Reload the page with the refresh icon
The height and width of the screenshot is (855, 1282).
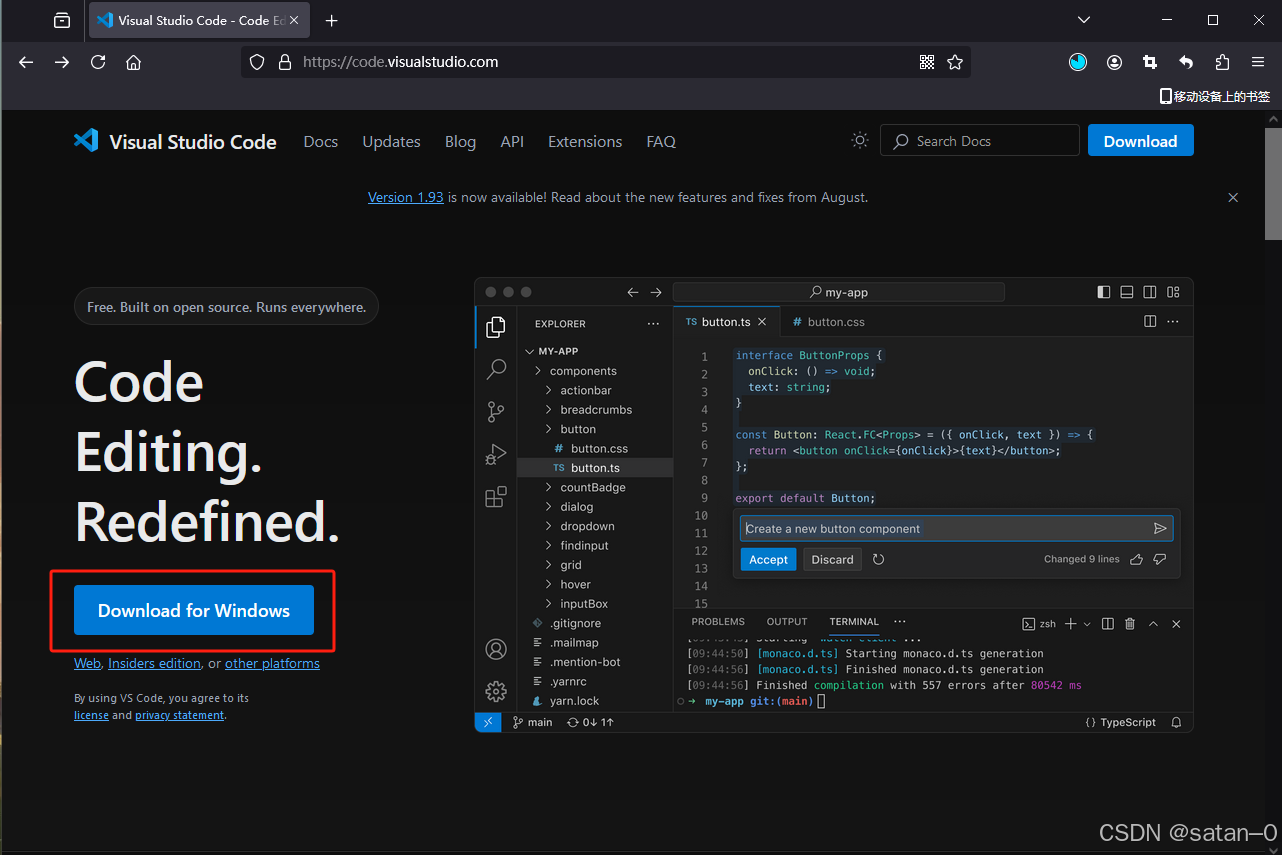click(98, 62)
